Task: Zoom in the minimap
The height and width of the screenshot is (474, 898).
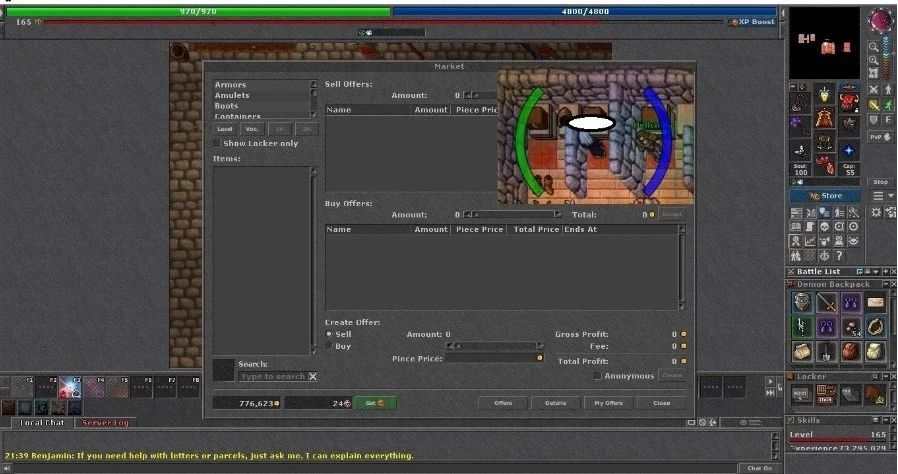Action: point(873,60)
